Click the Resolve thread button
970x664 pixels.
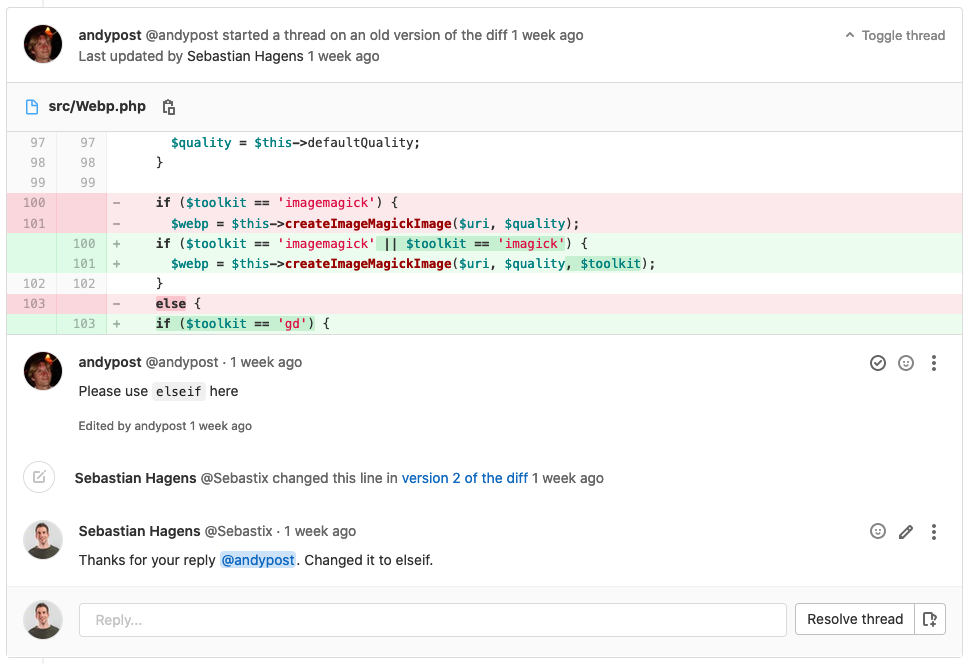tap(854, 619)
